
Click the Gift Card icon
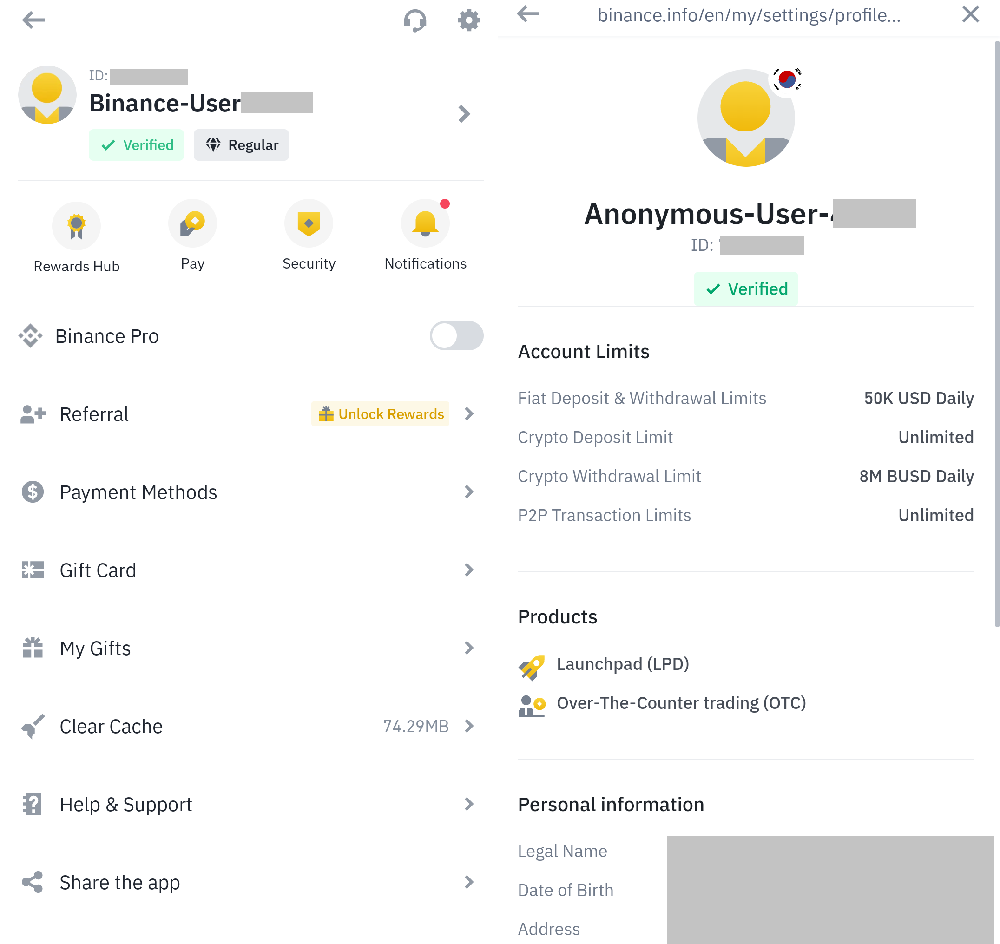[x=33, y=570]
